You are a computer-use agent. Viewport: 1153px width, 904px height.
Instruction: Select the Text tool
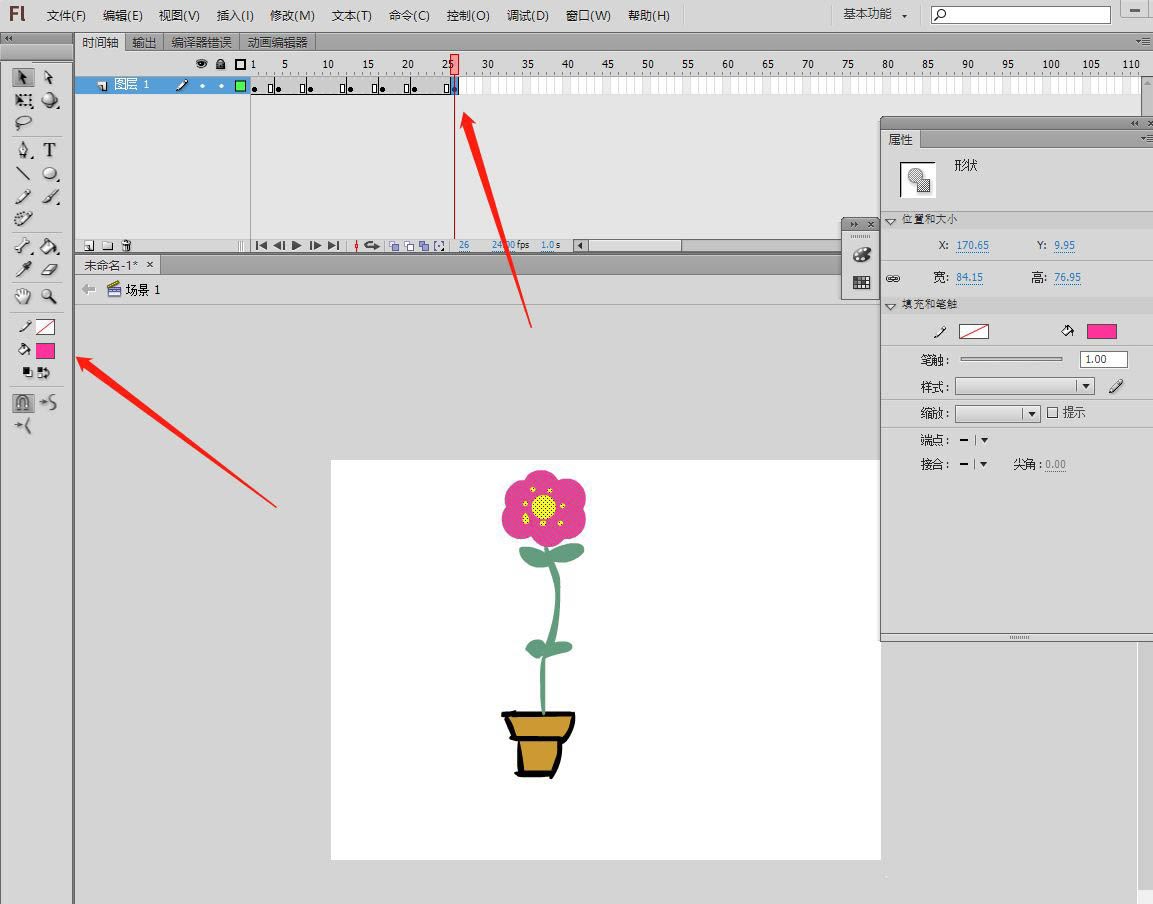point(49,150)
